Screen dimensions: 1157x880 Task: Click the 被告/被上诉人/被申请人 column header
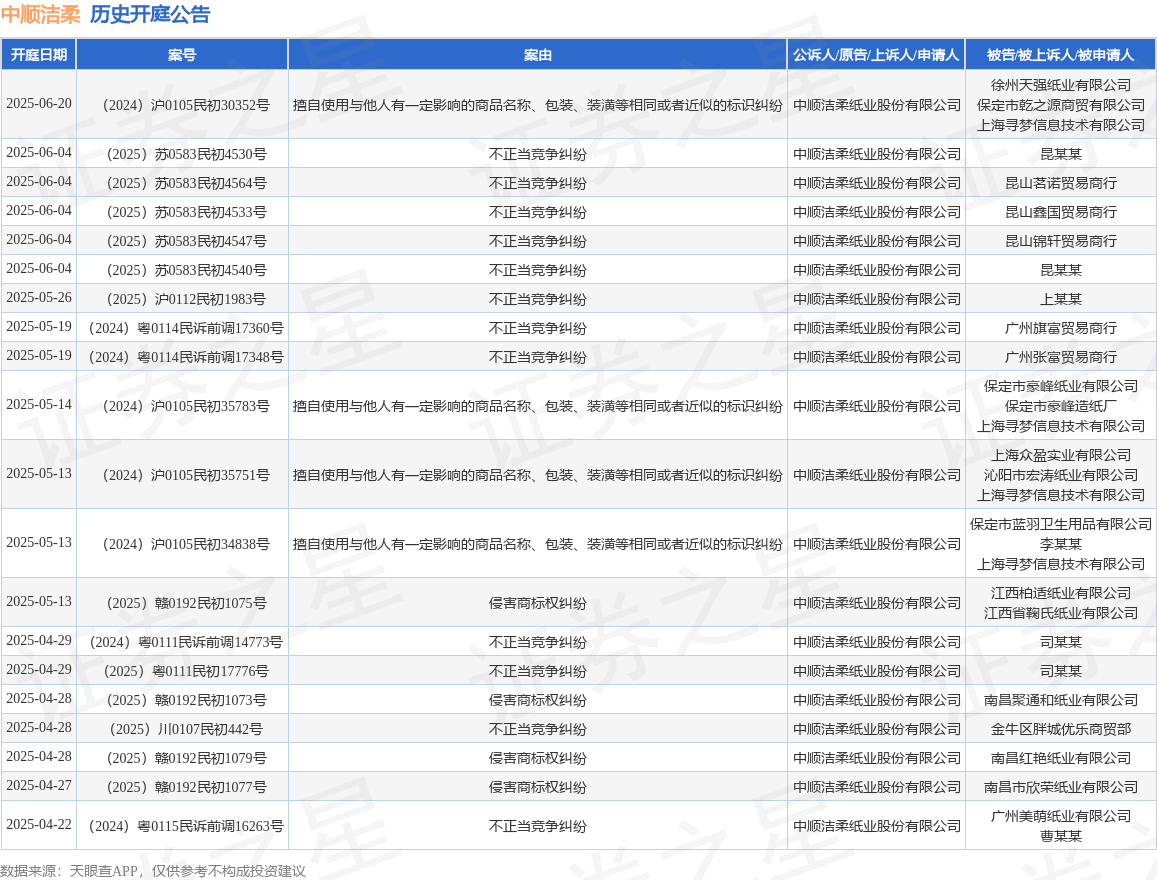point(1060,55)
